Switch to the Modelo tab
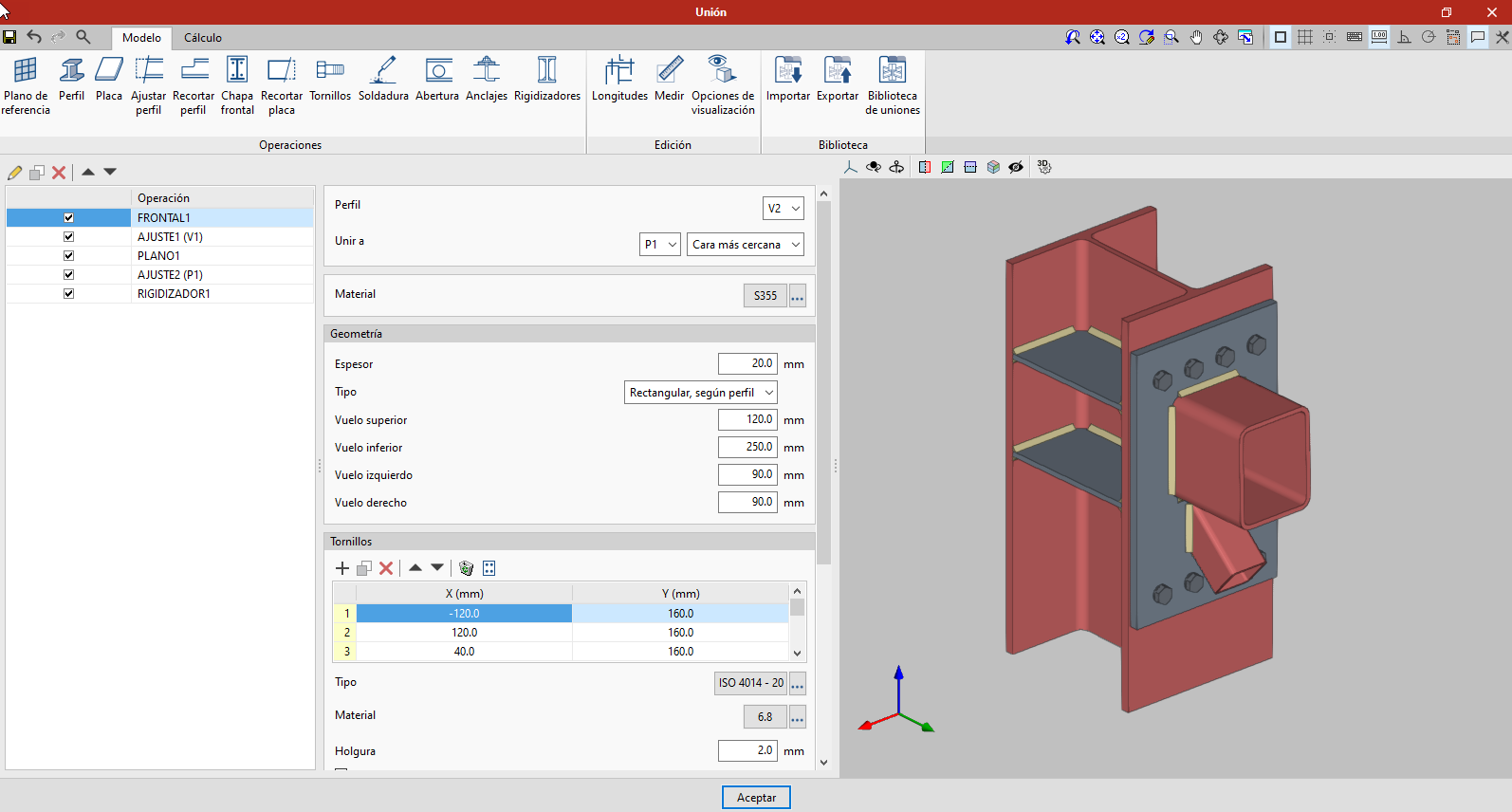 141,38
